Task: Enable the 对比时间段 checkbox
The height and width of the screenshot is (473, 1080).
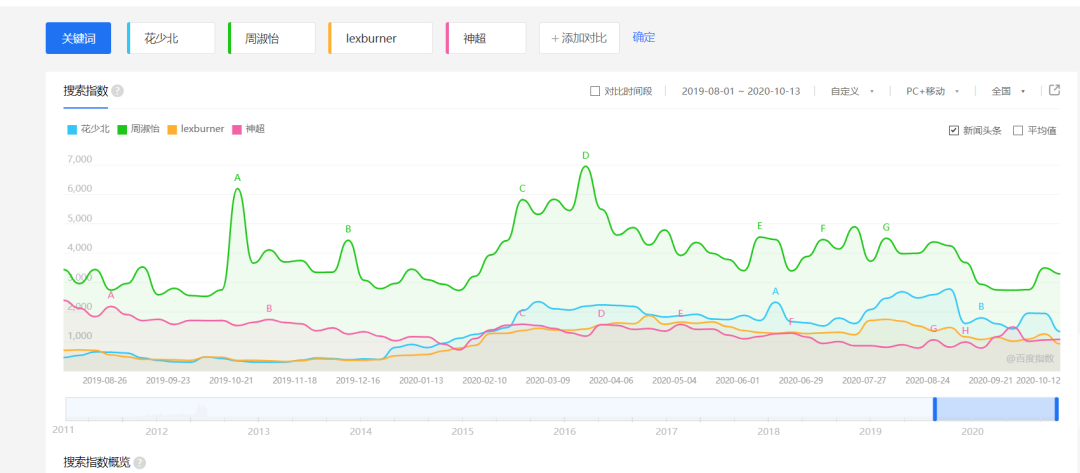Action: point(596,91)
